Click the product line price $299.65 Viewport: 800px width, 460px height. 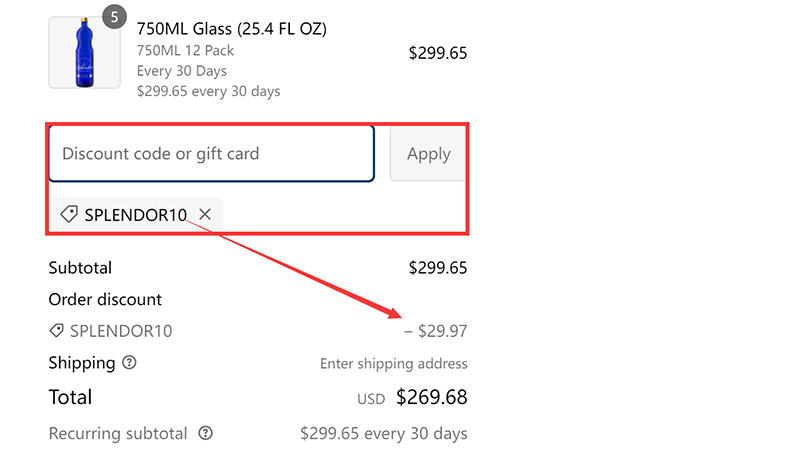tap(437, 53)
